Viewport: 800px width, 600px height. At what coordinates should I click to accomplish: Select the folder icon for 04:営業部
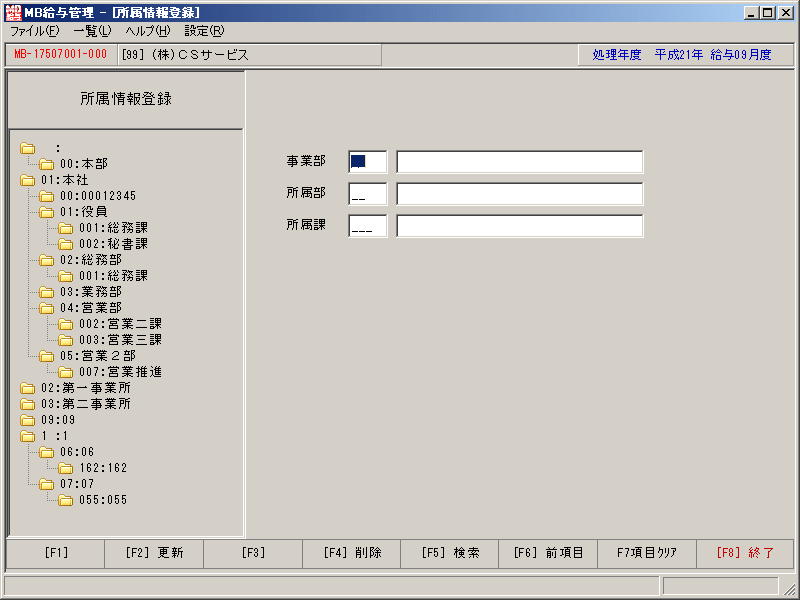tap(46, 308)
